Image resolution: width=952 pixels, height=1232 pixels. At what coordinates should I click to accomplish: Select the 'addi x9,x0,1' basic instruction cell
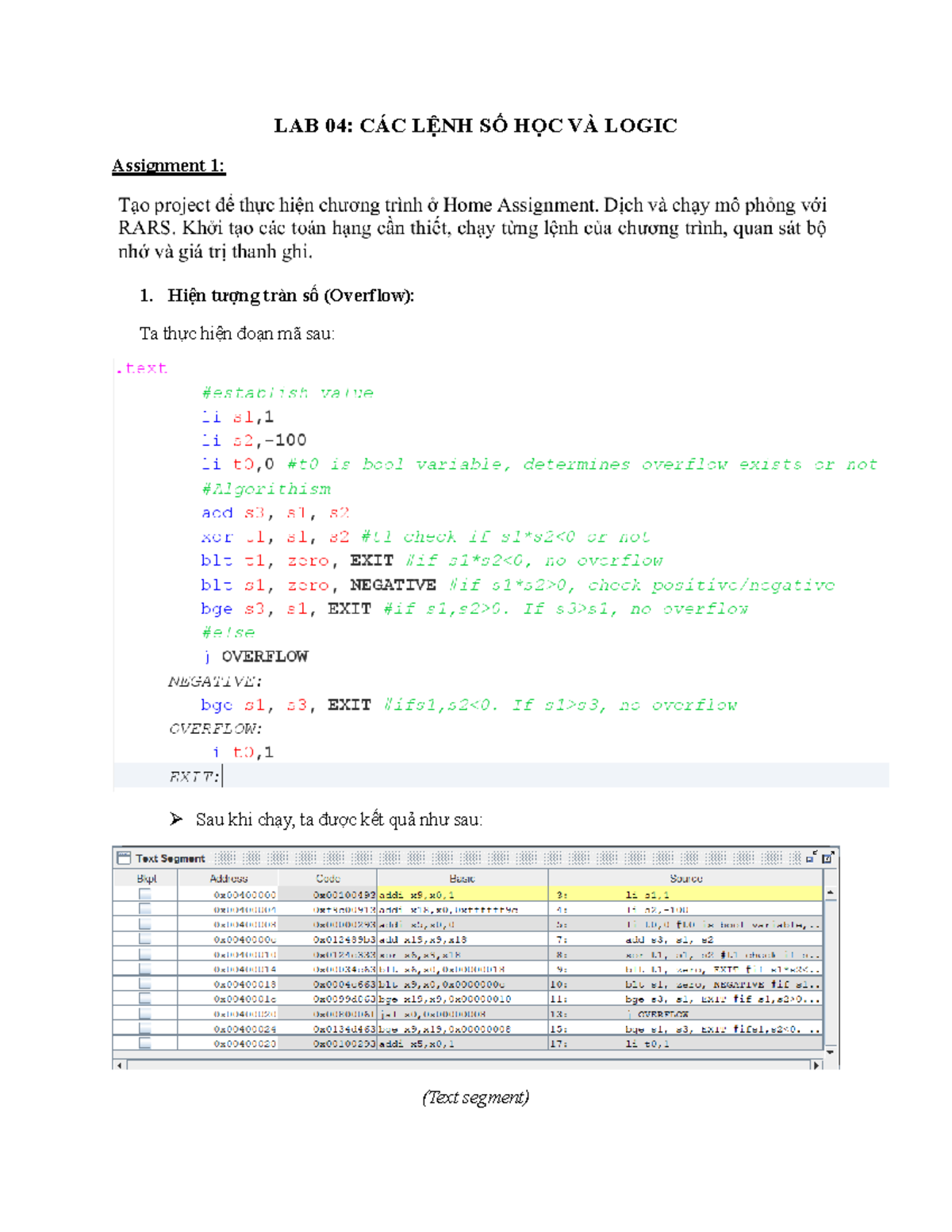pos(463,894)
